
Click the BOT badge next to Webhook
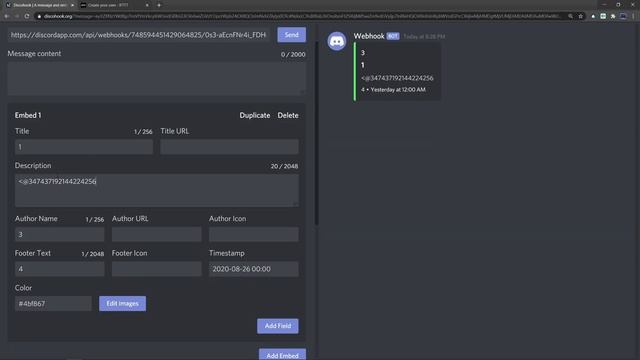[x=393, y=36]
